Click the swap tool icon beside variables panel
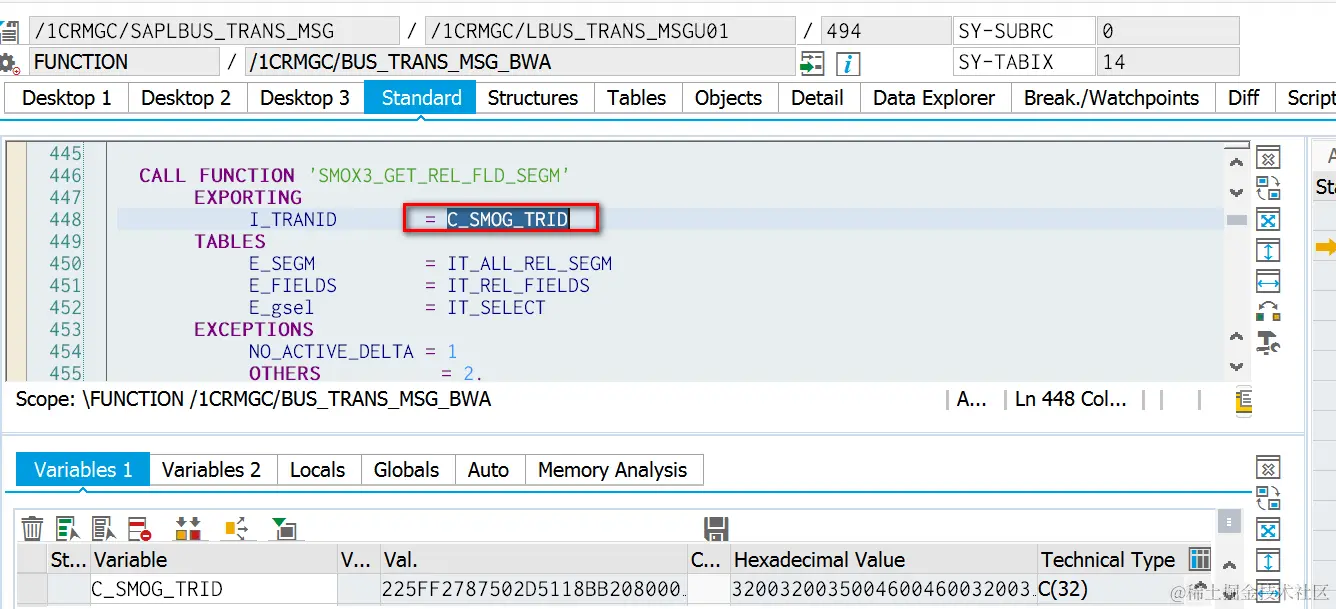Image resolution: width=1336 pixels, height=609 pixels. point(1268,498)
